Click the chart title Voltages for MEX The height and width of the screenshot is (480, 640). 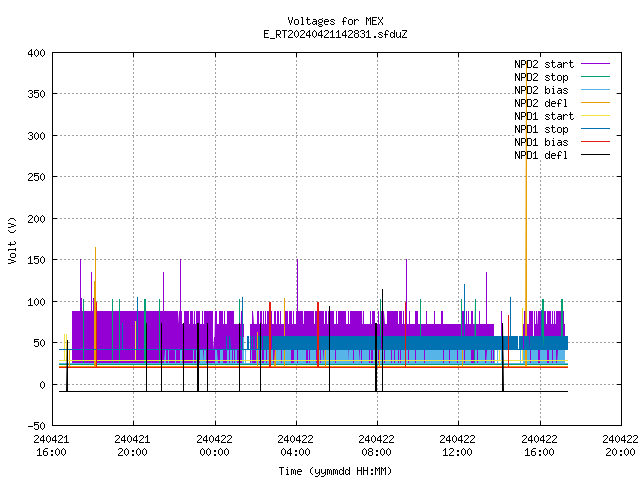point(335,21)
